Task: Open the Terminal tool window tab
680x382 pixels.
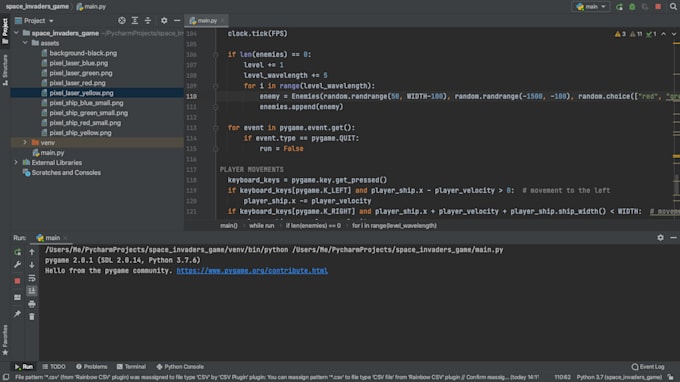Action: (131, 367)
